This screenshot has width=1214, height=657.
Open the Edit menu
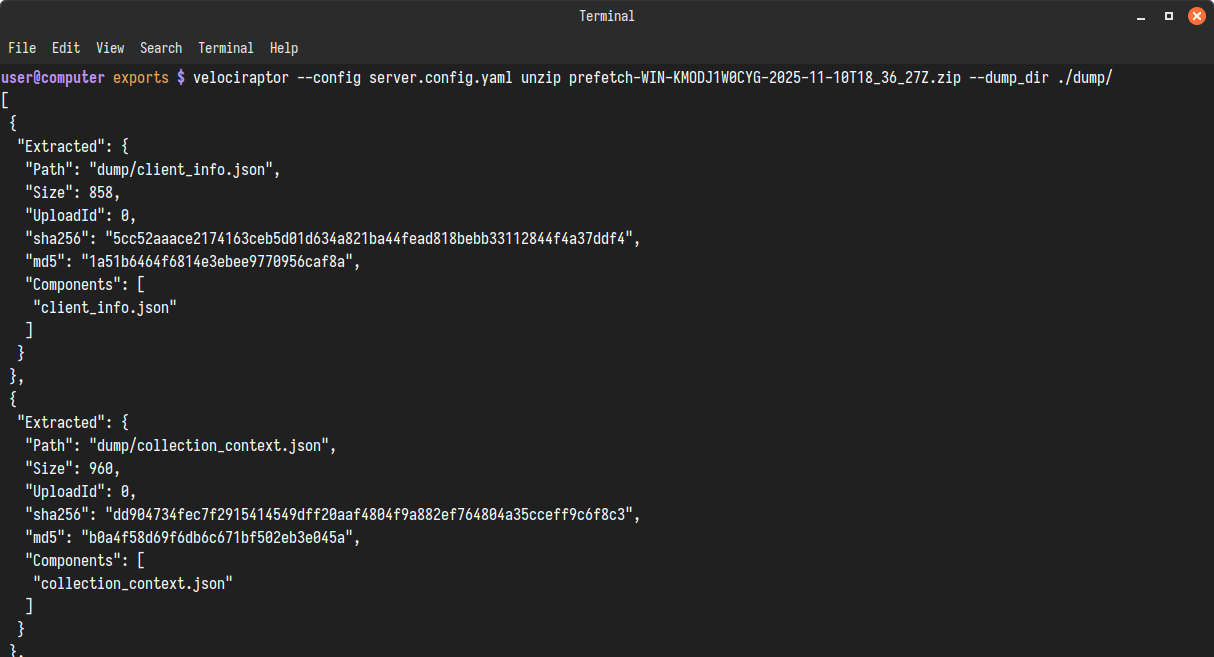pyautogui.click(x=66, y=48)
